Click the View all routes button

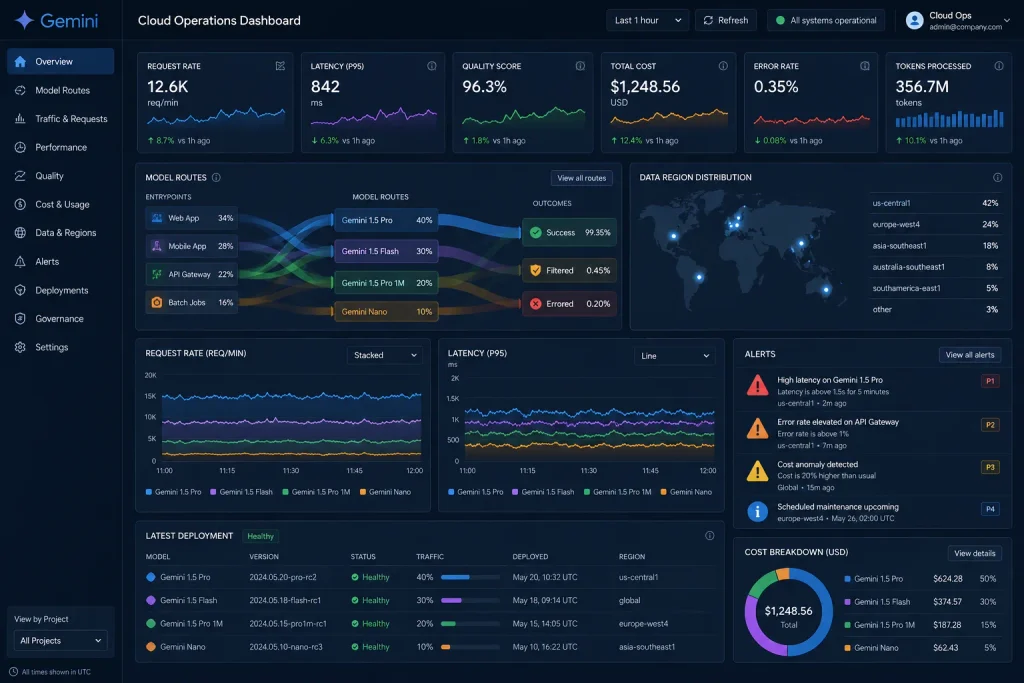(581, 178)
